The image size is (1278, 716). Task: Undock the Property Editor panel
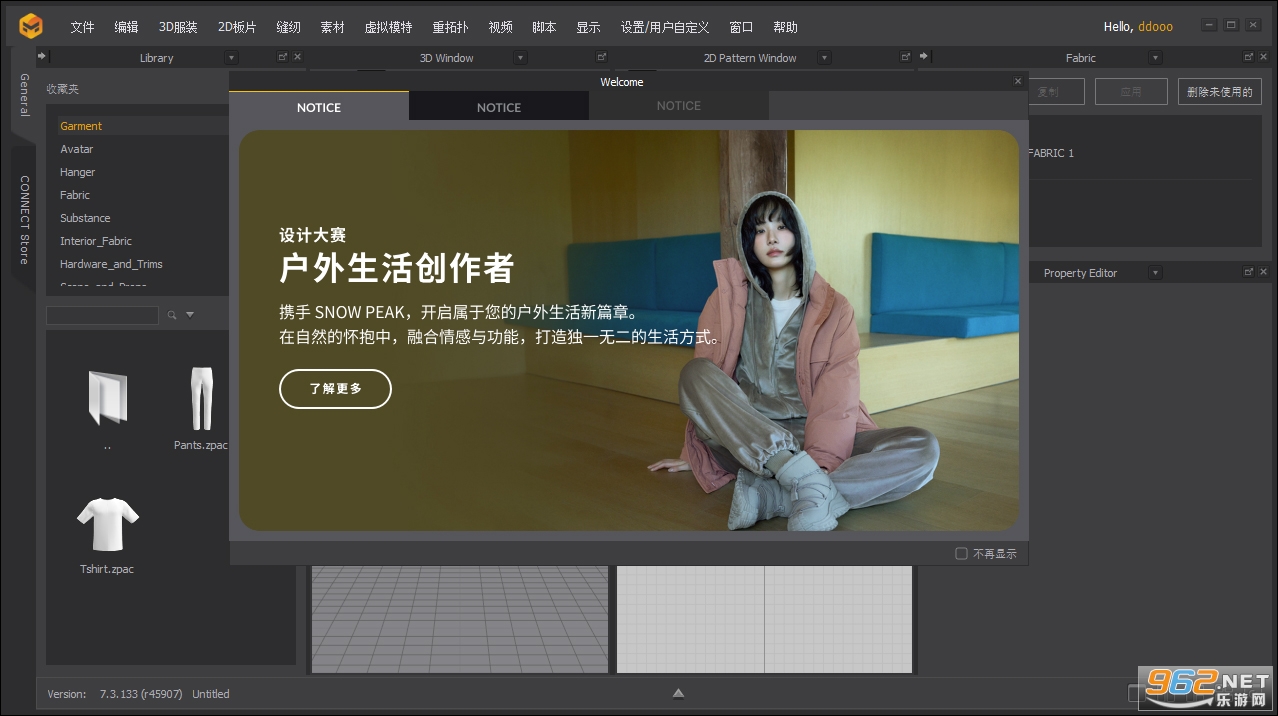coord(1249,272)
